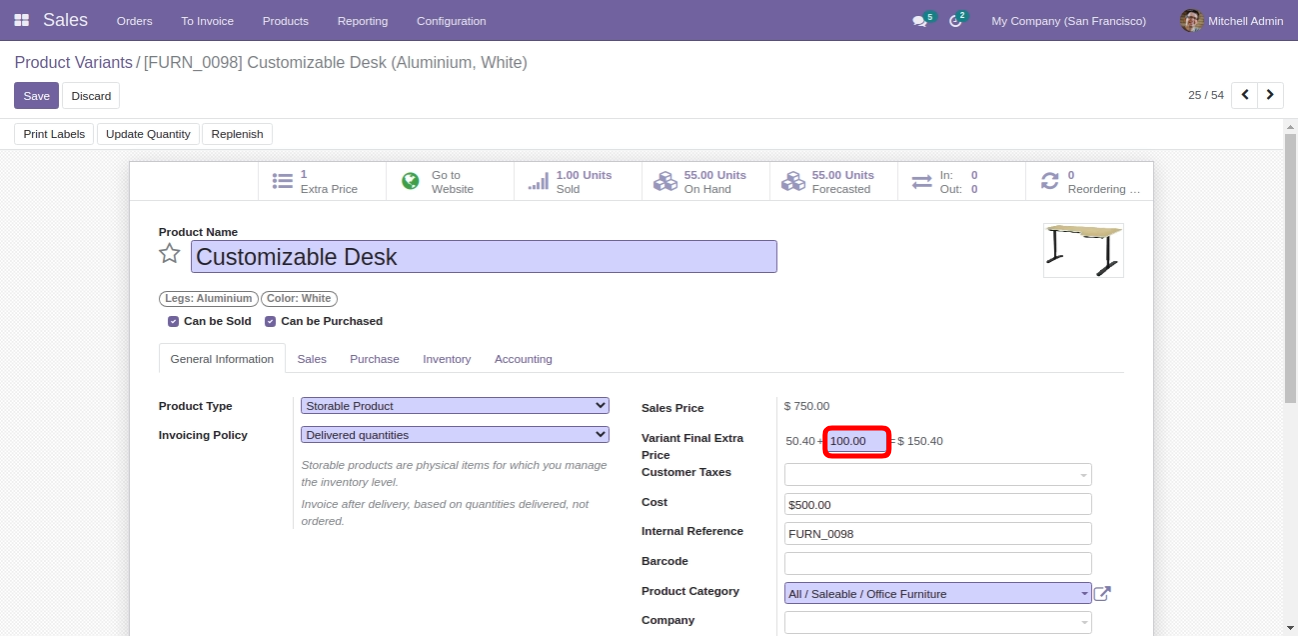Open the apps grid menu icon

[x=22, y=20]
